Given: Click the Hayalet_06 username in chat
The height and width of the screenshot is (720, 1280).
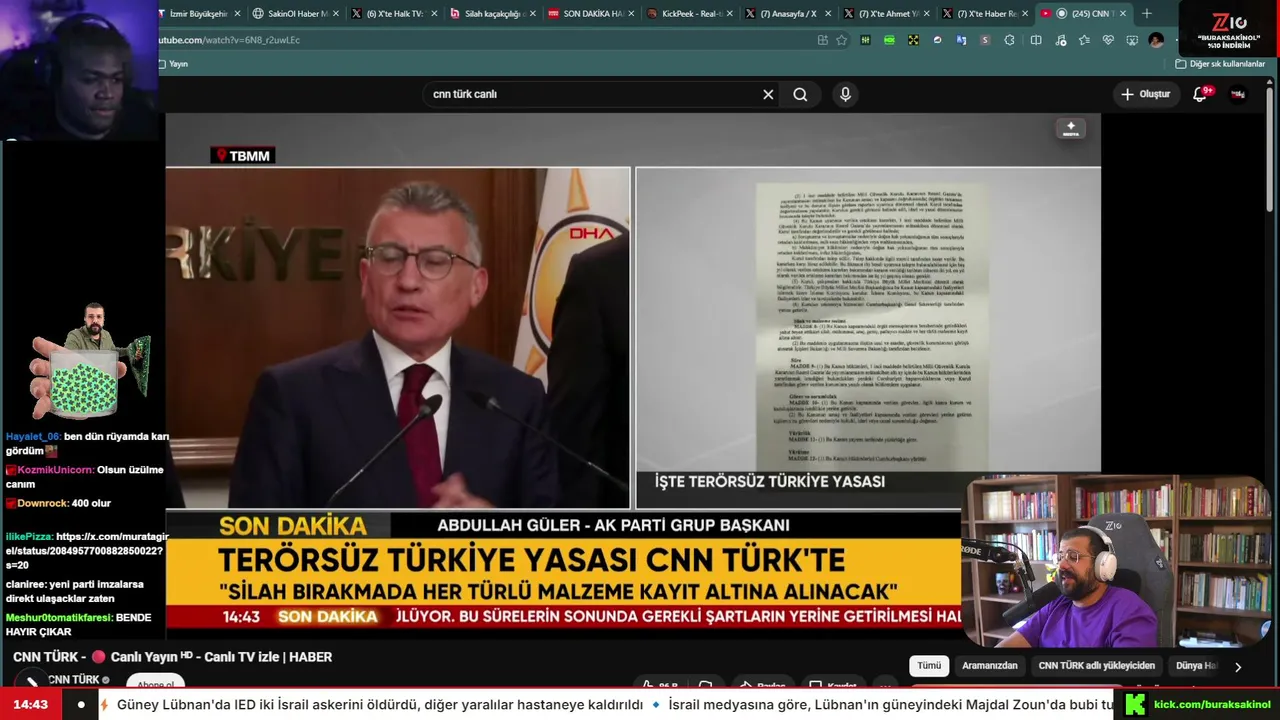Looking at the screenshot, I should coord(33,437).
